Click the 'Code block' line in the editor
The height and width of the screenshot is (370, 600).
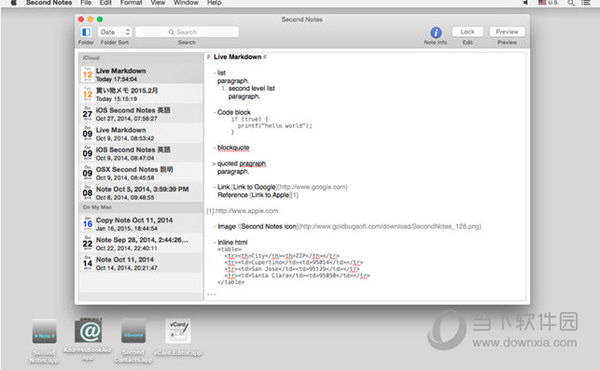(x=233, y=112)
